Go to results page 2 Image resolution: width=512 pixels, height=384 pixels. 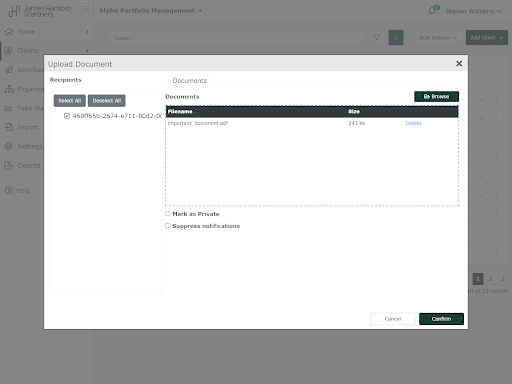tap(490, 279)
